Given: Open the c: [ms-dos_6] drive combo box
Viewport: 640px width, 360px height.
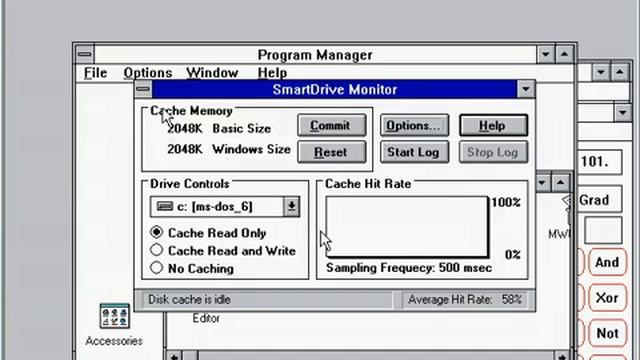Looking at the screenshot, I should point(225,207).
